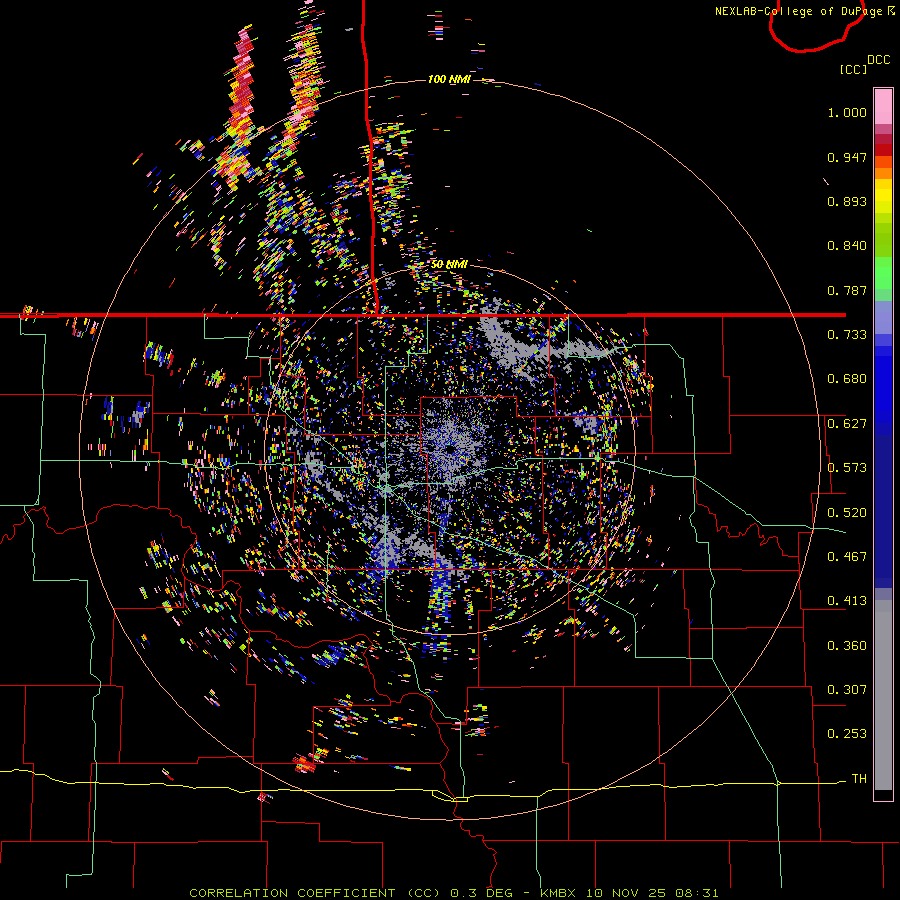Click the 0.520 legend value

tap(847, 513)
